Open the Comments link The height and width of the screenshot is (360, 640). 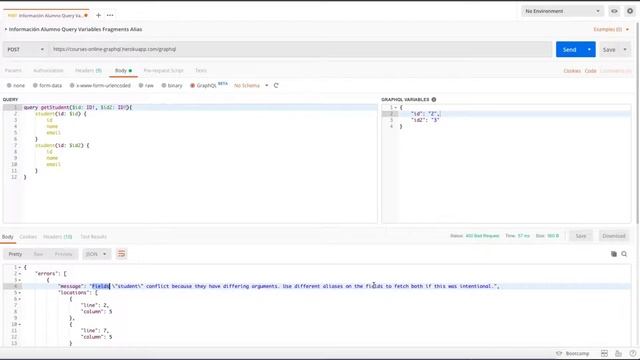(616, 71)
